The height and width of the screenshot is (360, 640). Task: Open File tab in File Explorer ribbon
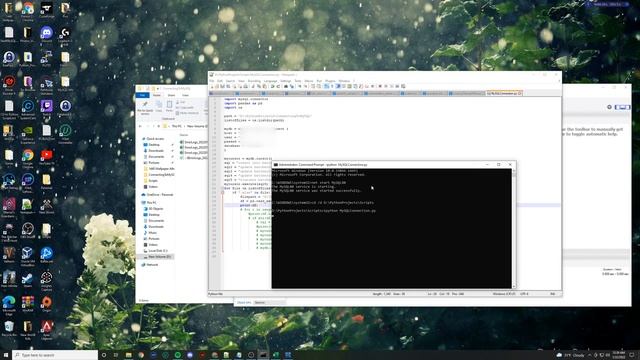click(x=142, y=95)
